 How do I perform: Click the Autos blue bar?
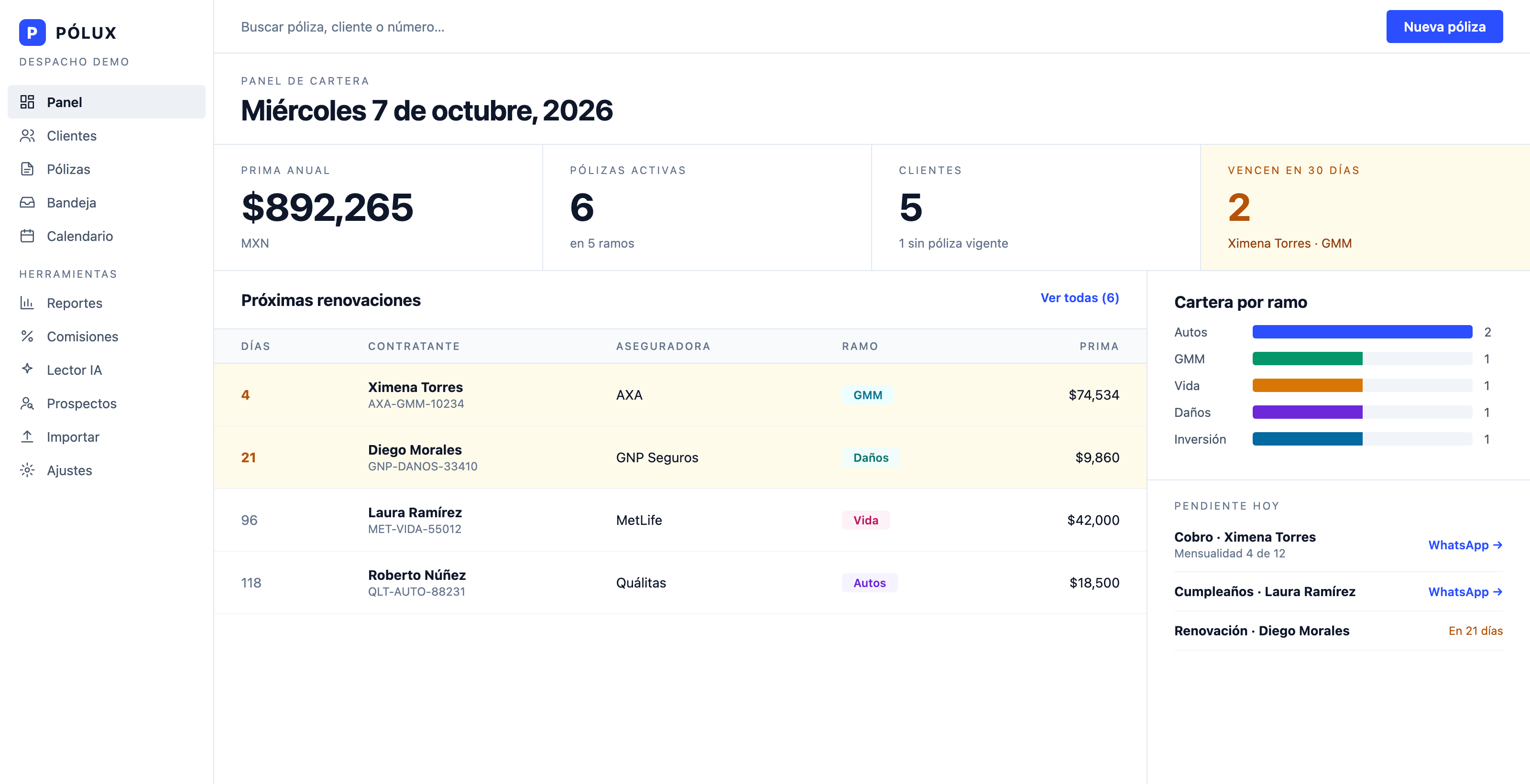[x=1363, y=332]
